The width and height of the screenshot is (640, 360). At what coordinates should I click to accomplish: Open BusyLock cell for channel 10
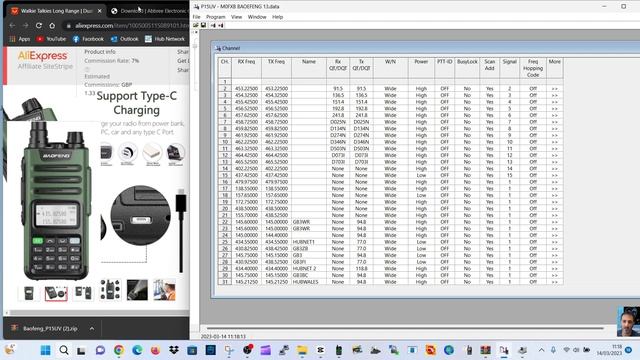point(467,142)
